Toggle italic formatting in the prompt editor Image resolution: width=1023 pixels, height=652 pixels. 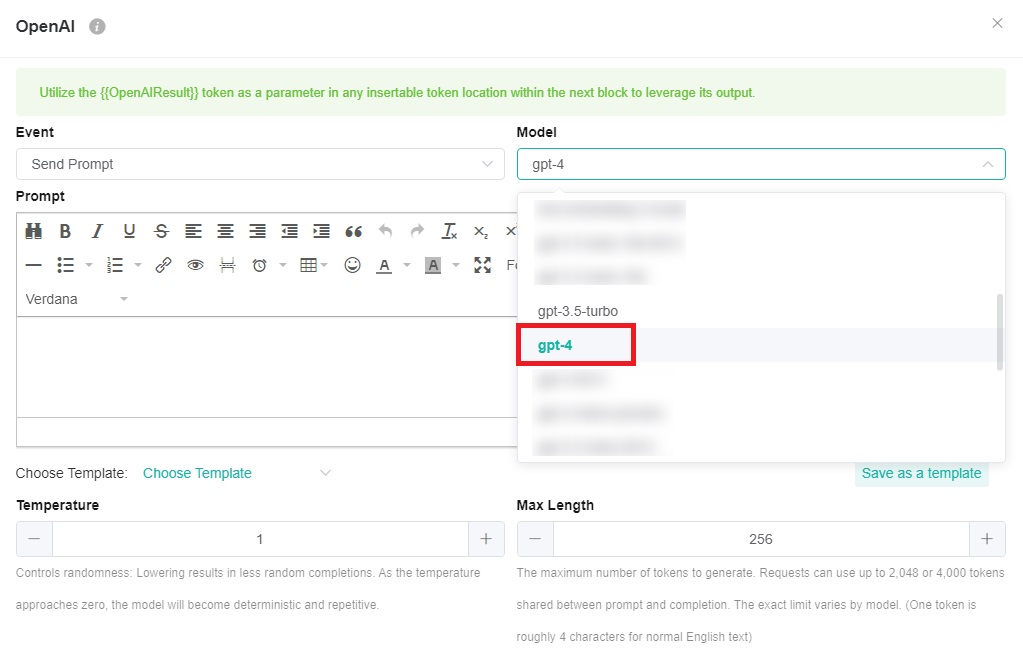pyautogui.click(x=97, y=231)
